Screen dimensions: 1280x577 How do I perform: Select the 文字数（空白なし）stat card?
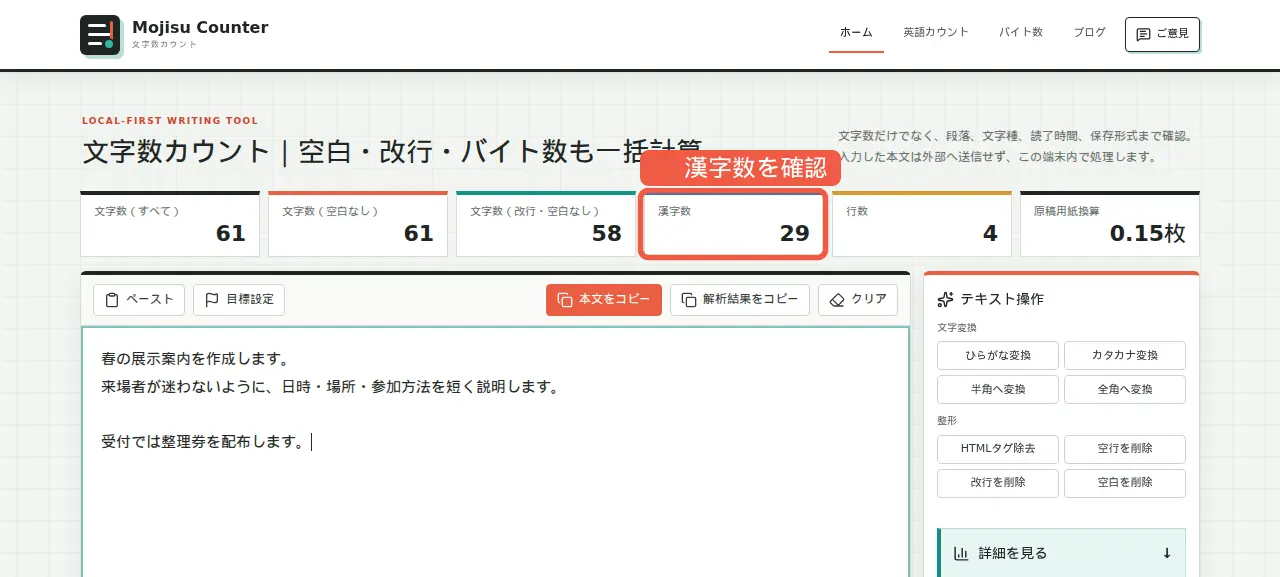[x=358, y=224]
